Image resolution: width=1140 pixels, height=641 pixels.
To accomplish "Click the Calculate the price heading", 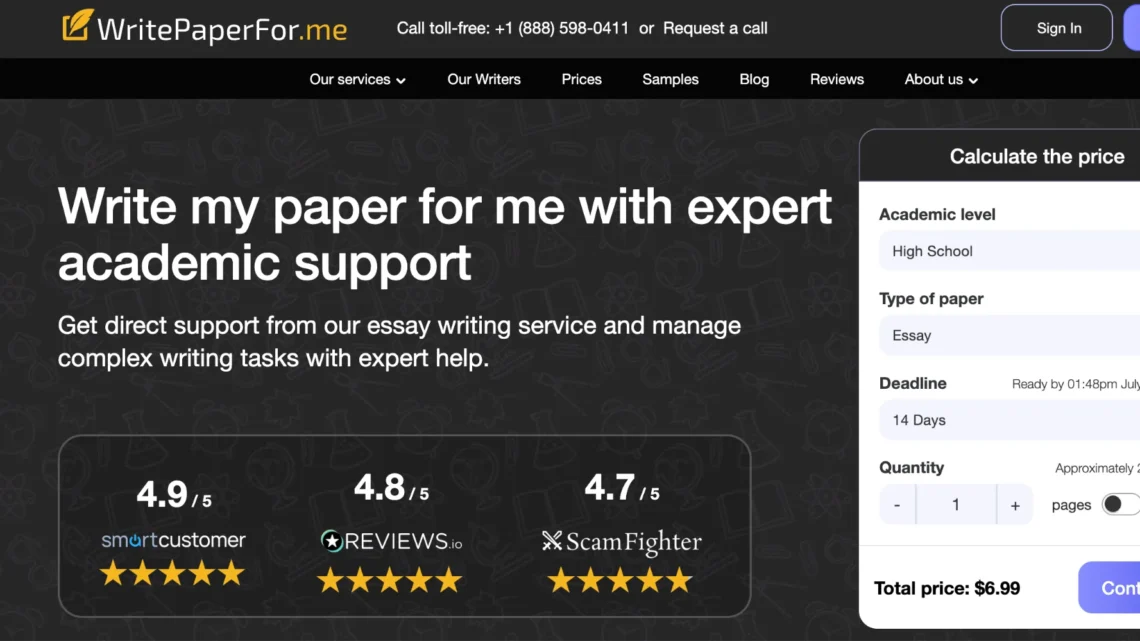I will (x=1037, y=156).
